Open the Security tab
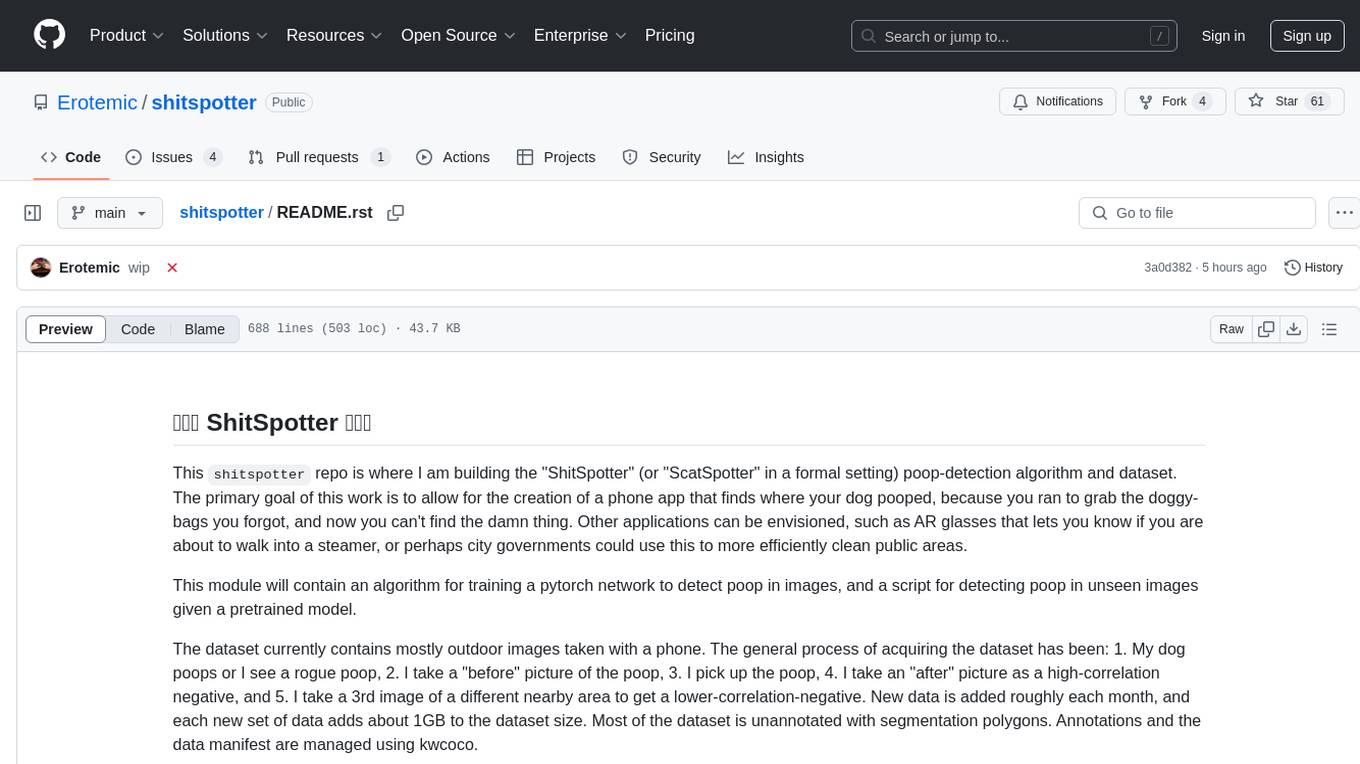This screenshot has height=764, width=1360. [x=662, y=157]
